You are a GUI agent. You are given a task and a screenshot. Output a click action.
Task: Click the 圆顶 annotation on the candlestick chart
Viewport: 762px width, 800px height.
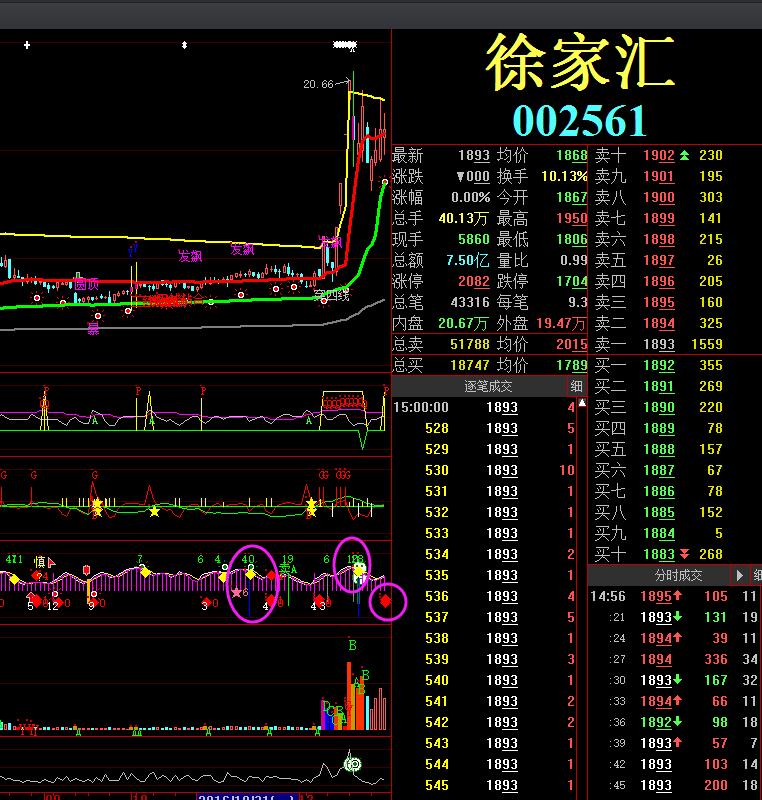coord(86,284)
